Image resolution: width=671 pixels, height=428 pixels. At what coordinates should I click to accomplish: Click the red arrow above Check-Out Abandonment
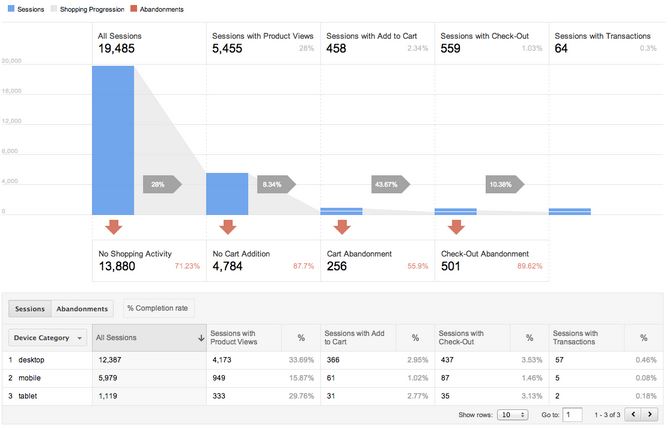click(455, 227)
